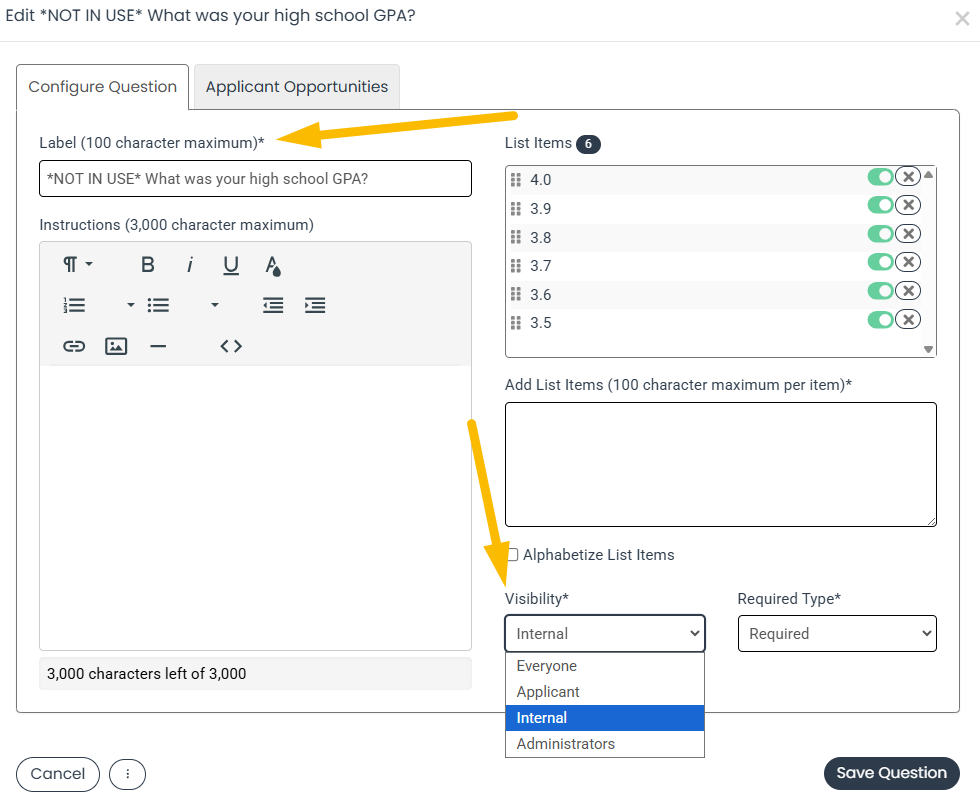Switch to Applicant Opportunities tab
980x812 pixels.
coord(297,87)
